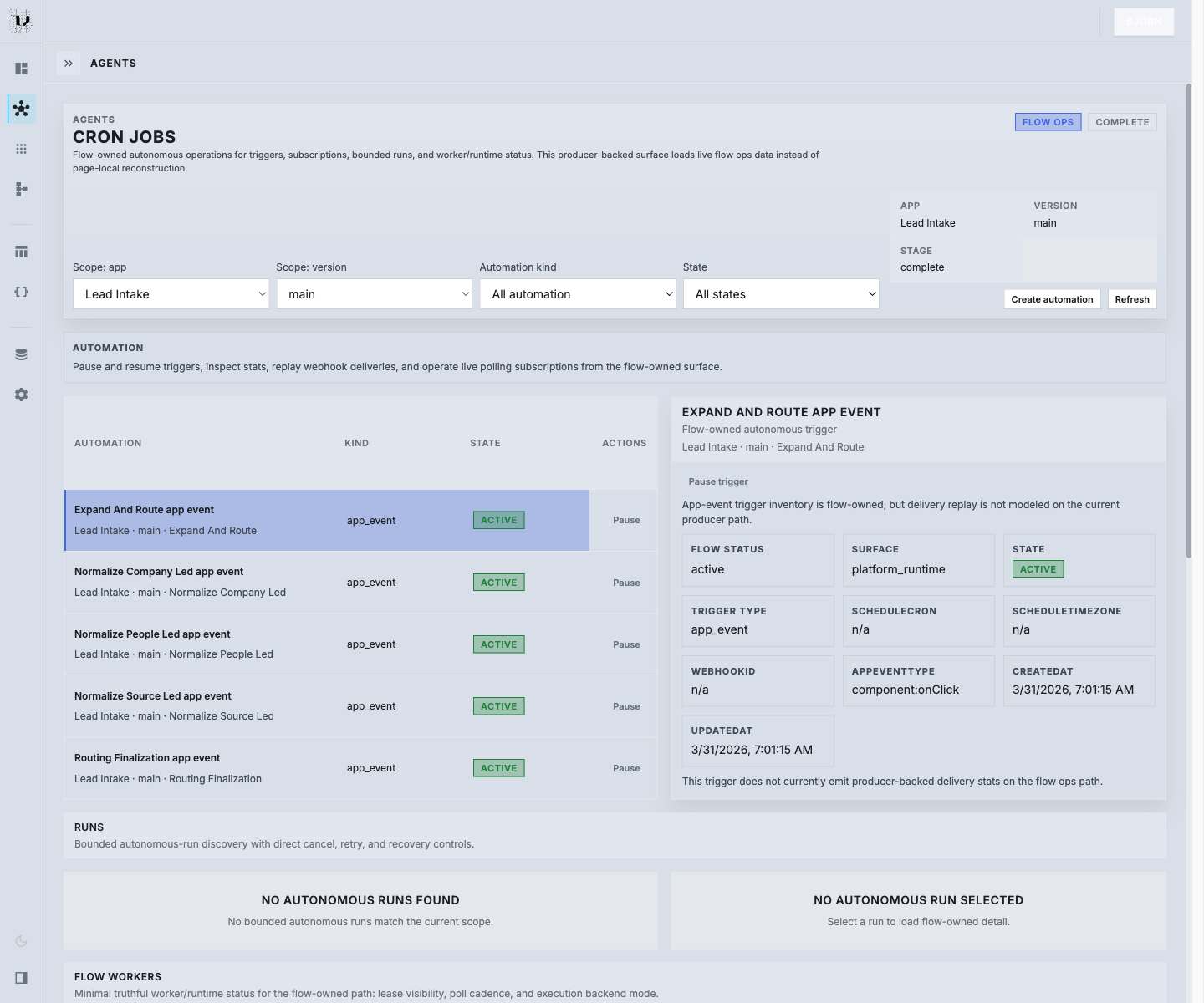Click the Create automation button

(x=1052, y=298)
